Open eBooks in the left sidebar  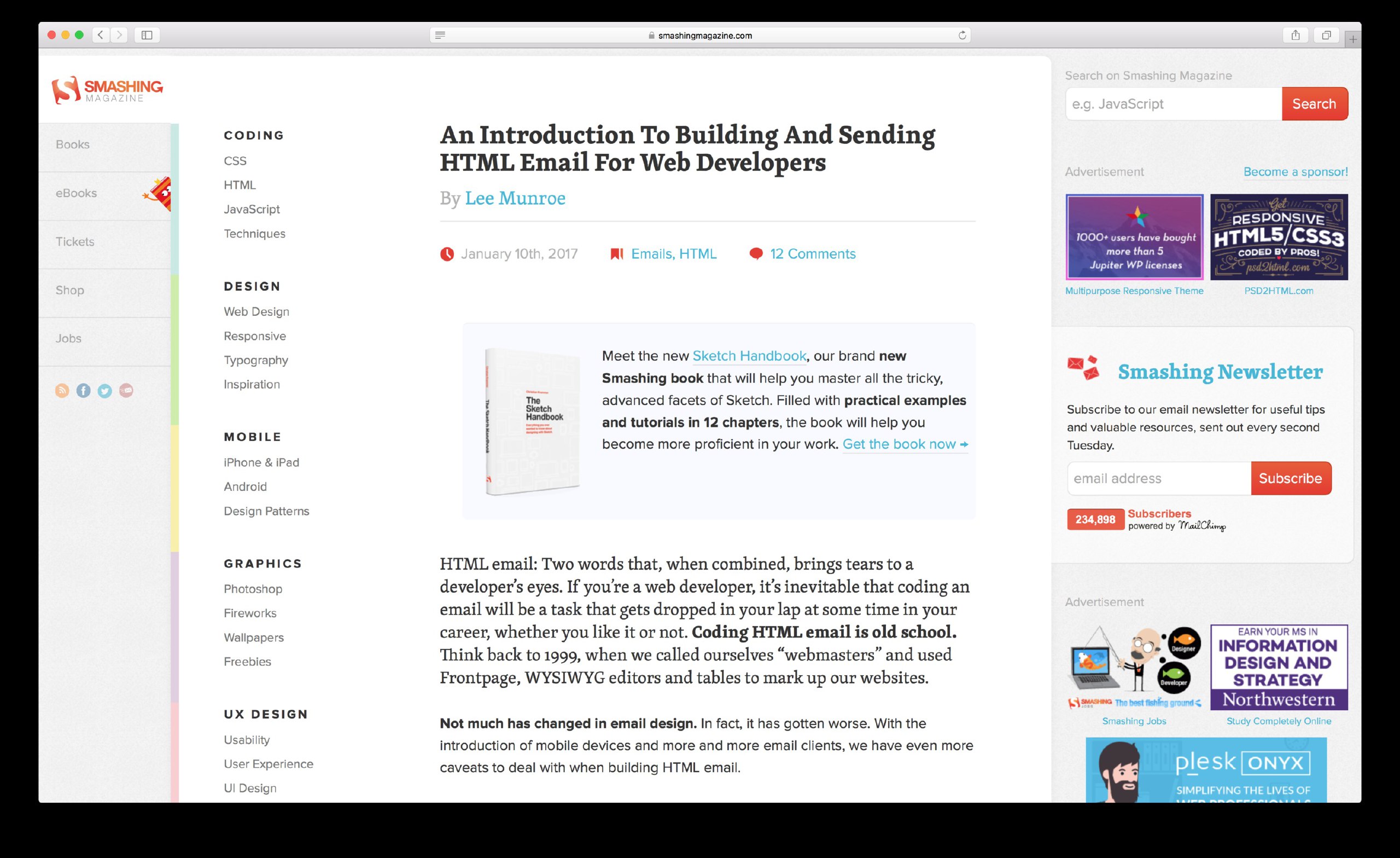pyautogui.click(x=76, y=193)
